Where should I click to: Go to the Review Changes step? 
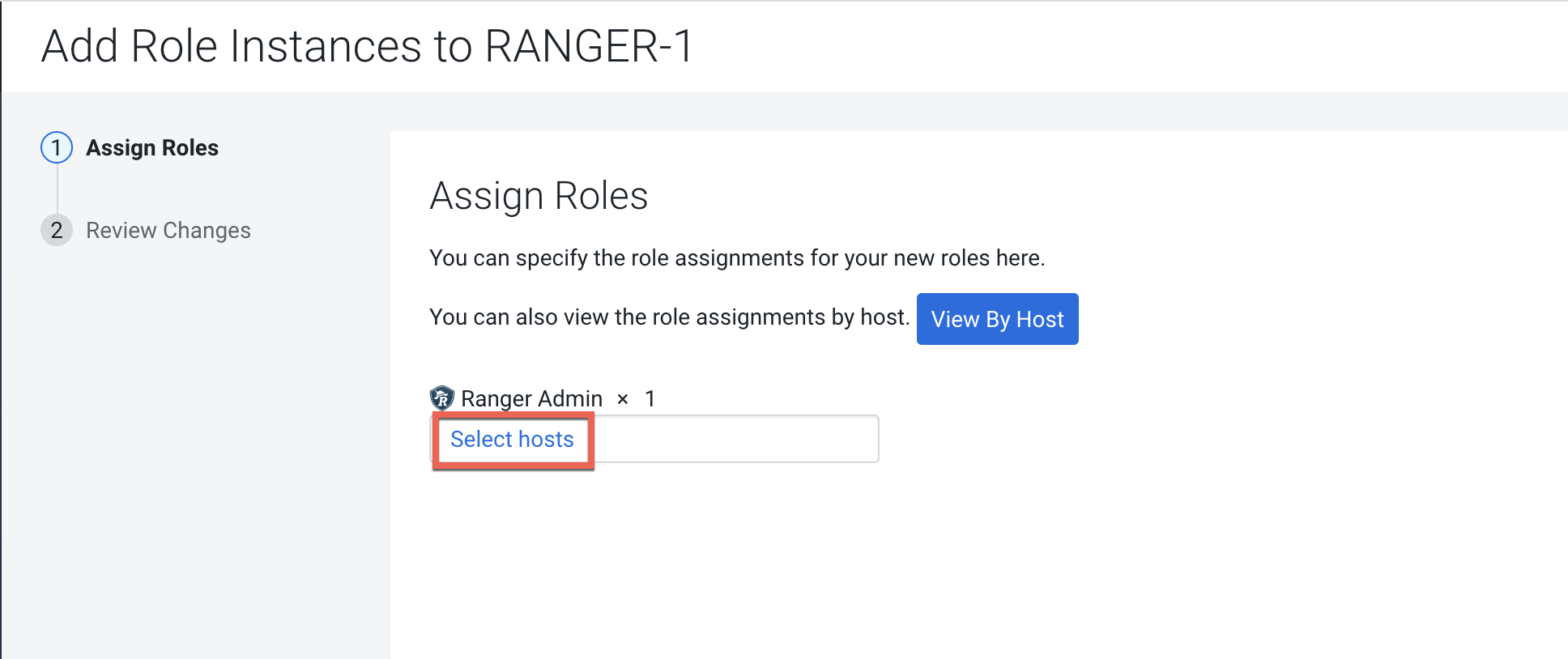tap(168, 231)
